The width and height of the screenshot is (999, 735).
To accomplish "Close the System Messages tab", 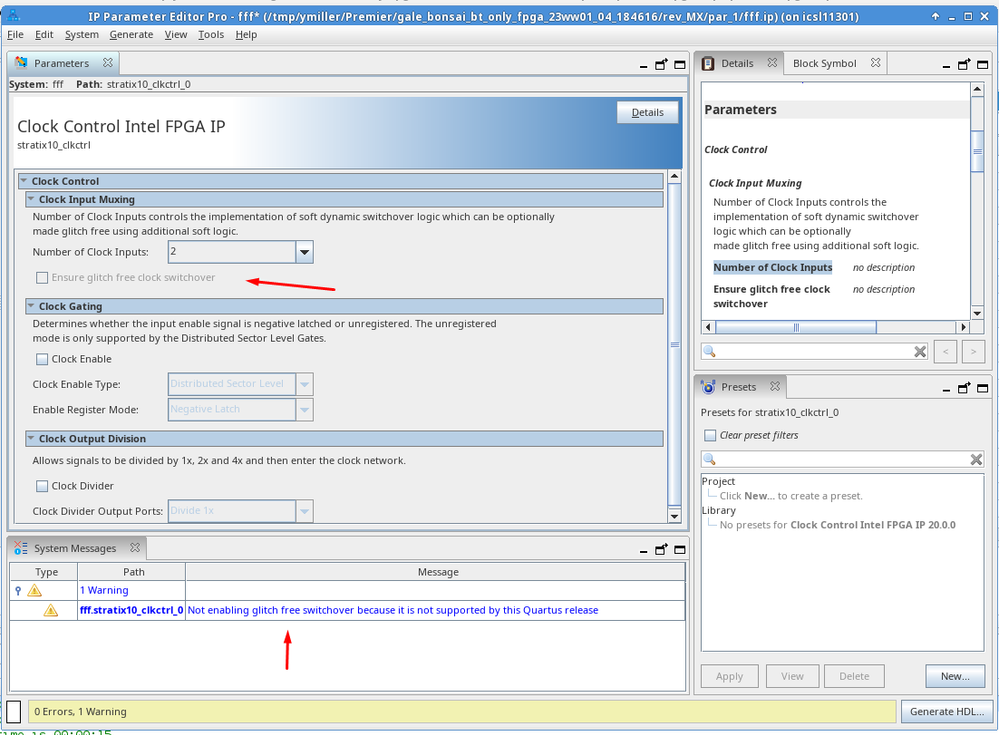I will point(135,547).
